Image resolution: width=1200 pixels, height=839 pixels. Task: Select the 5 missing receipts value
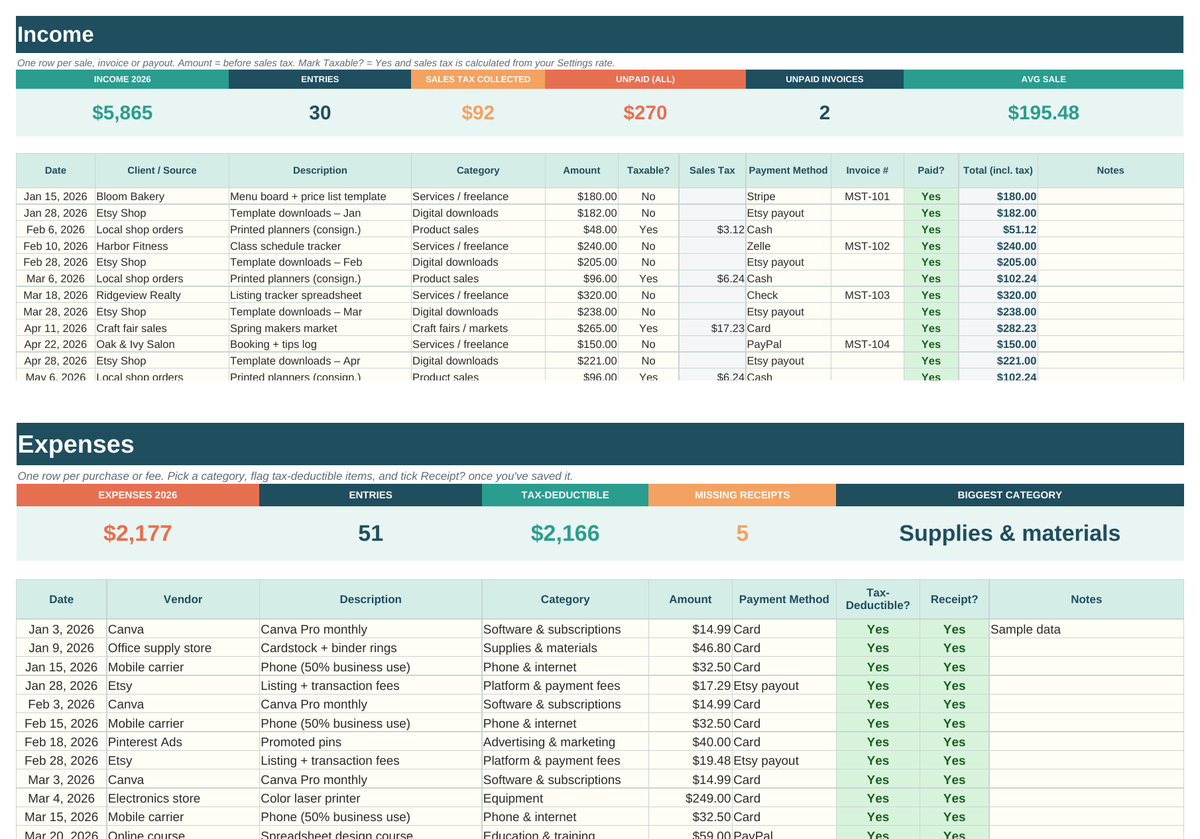coord(742,533)
